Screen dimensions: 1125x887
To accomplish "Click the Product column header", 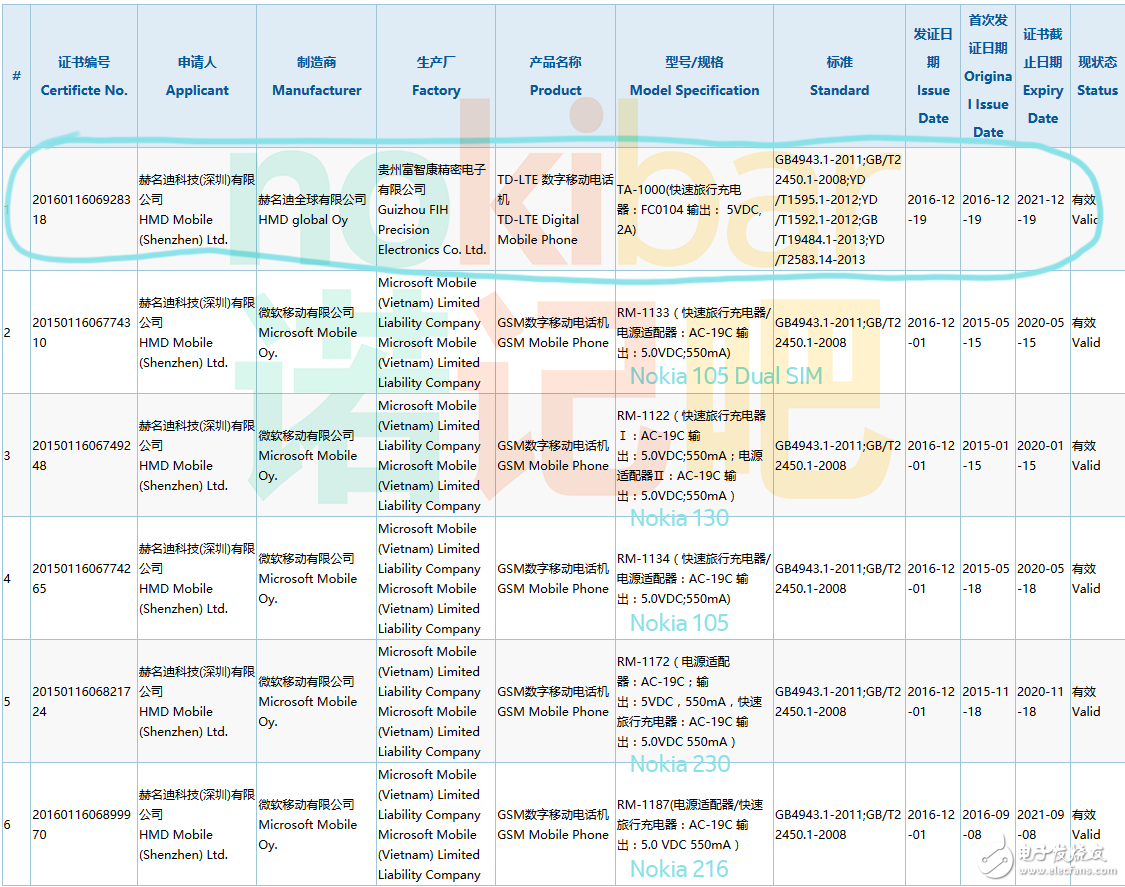I will click(555, 76).
